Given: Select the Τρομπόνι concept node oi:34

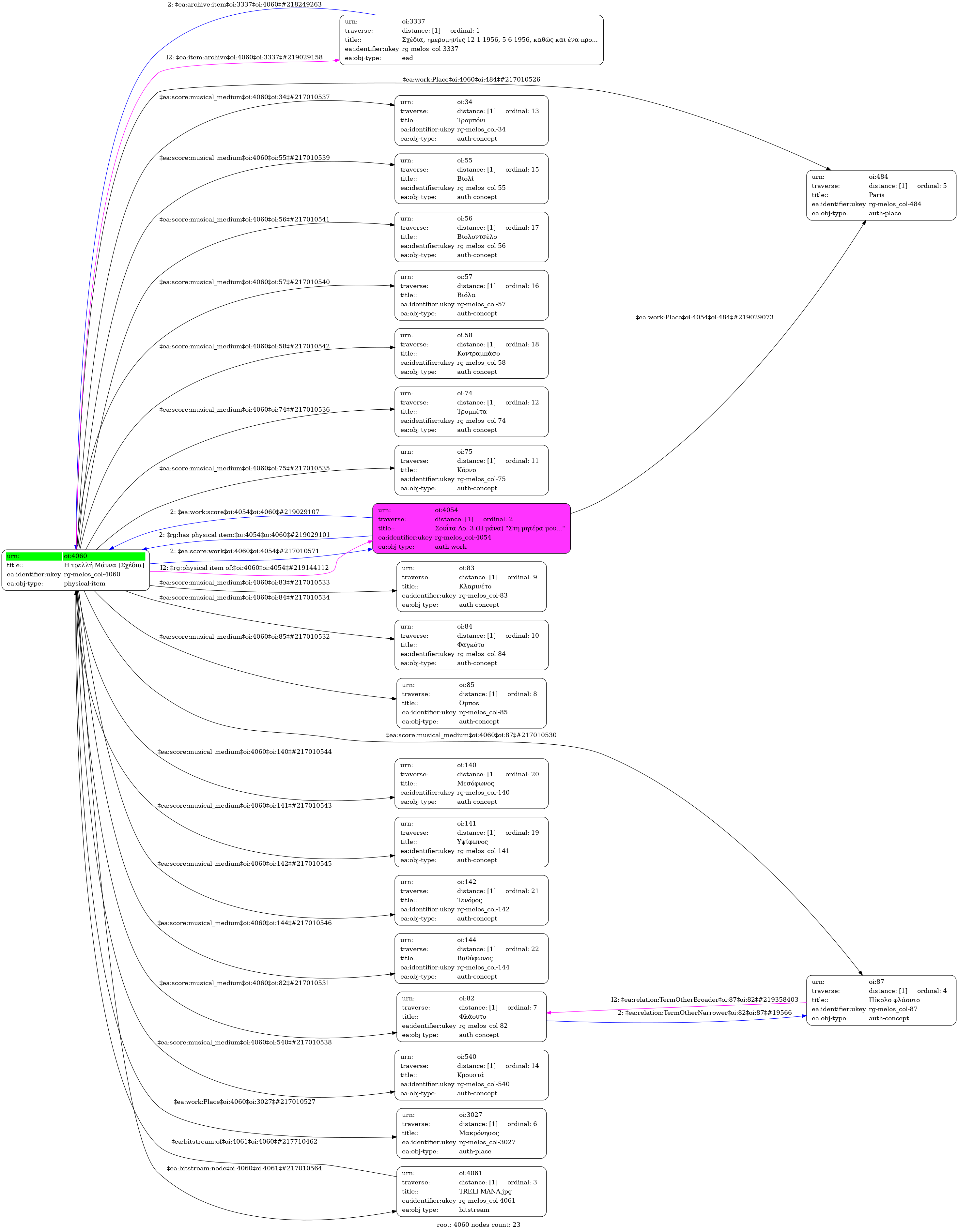Looking at the screenshot, I should point(471,120).
